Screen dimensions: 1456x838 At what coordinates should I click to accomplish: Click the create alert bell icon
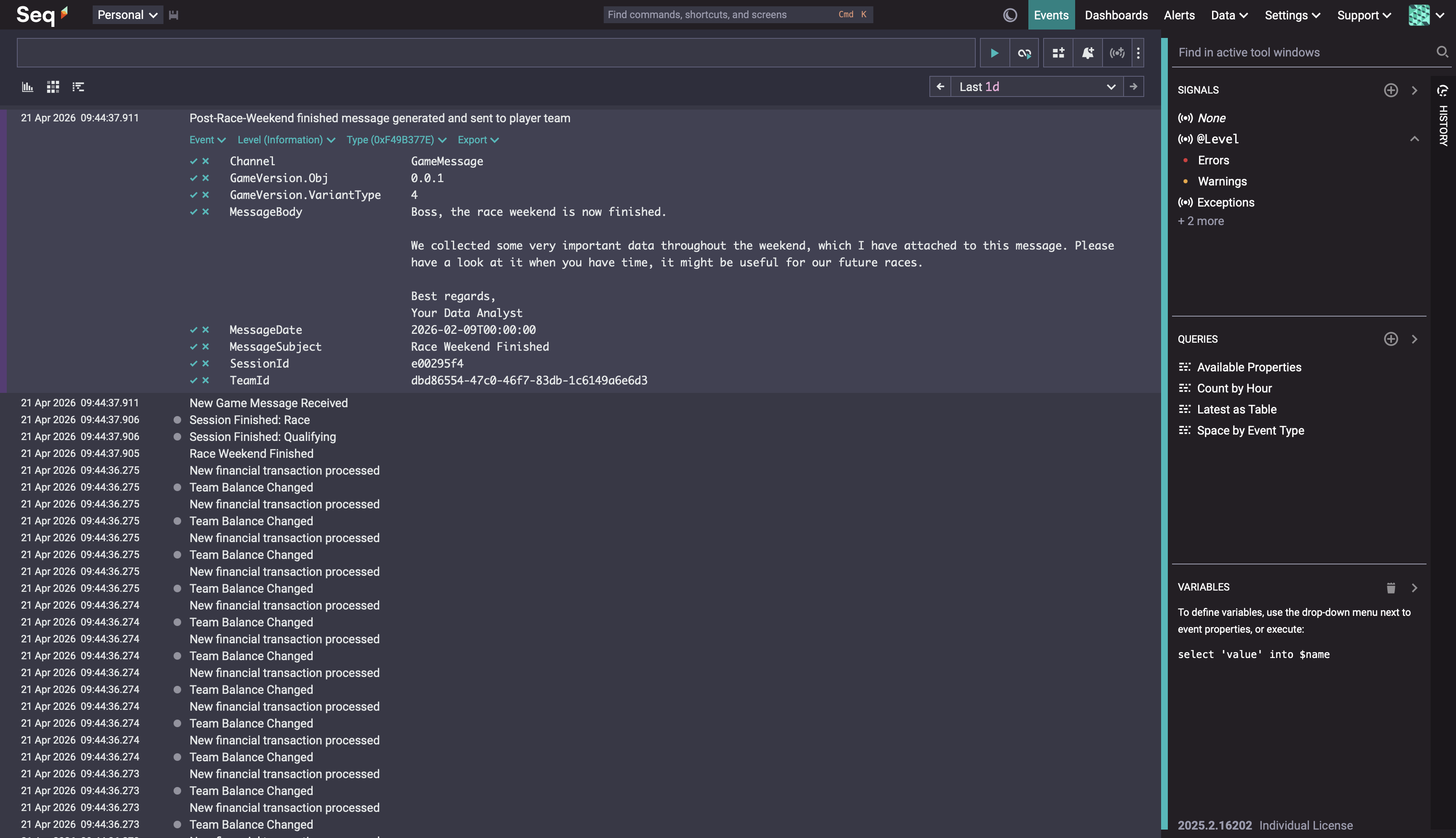(x=1087, y=53)
